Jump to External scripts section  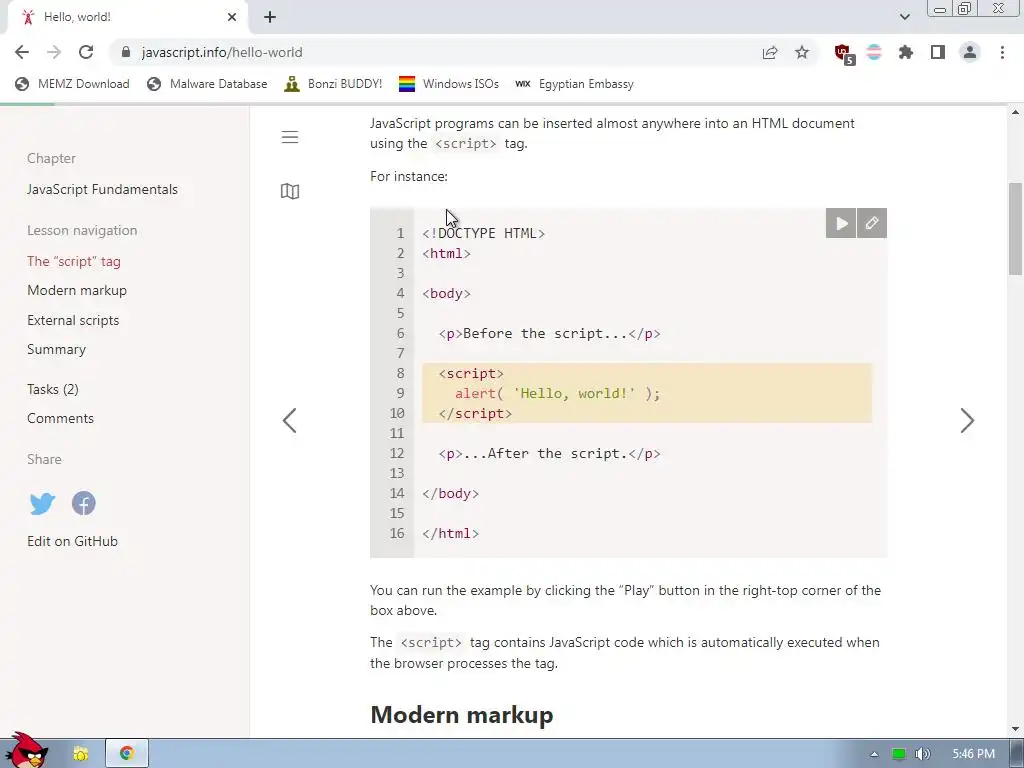click(73, 321)
